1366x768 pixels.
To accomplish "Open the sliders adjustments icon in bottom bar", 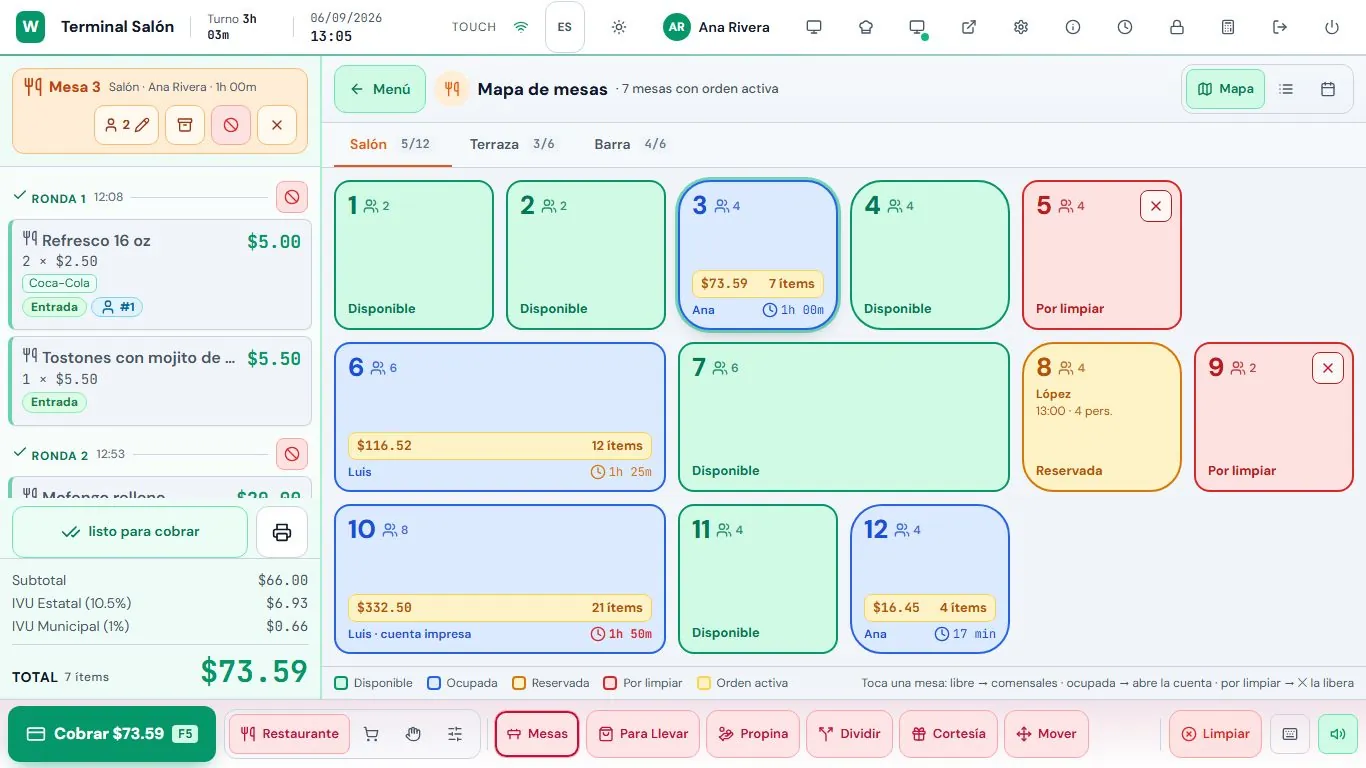I will click(x=456, y=734).
